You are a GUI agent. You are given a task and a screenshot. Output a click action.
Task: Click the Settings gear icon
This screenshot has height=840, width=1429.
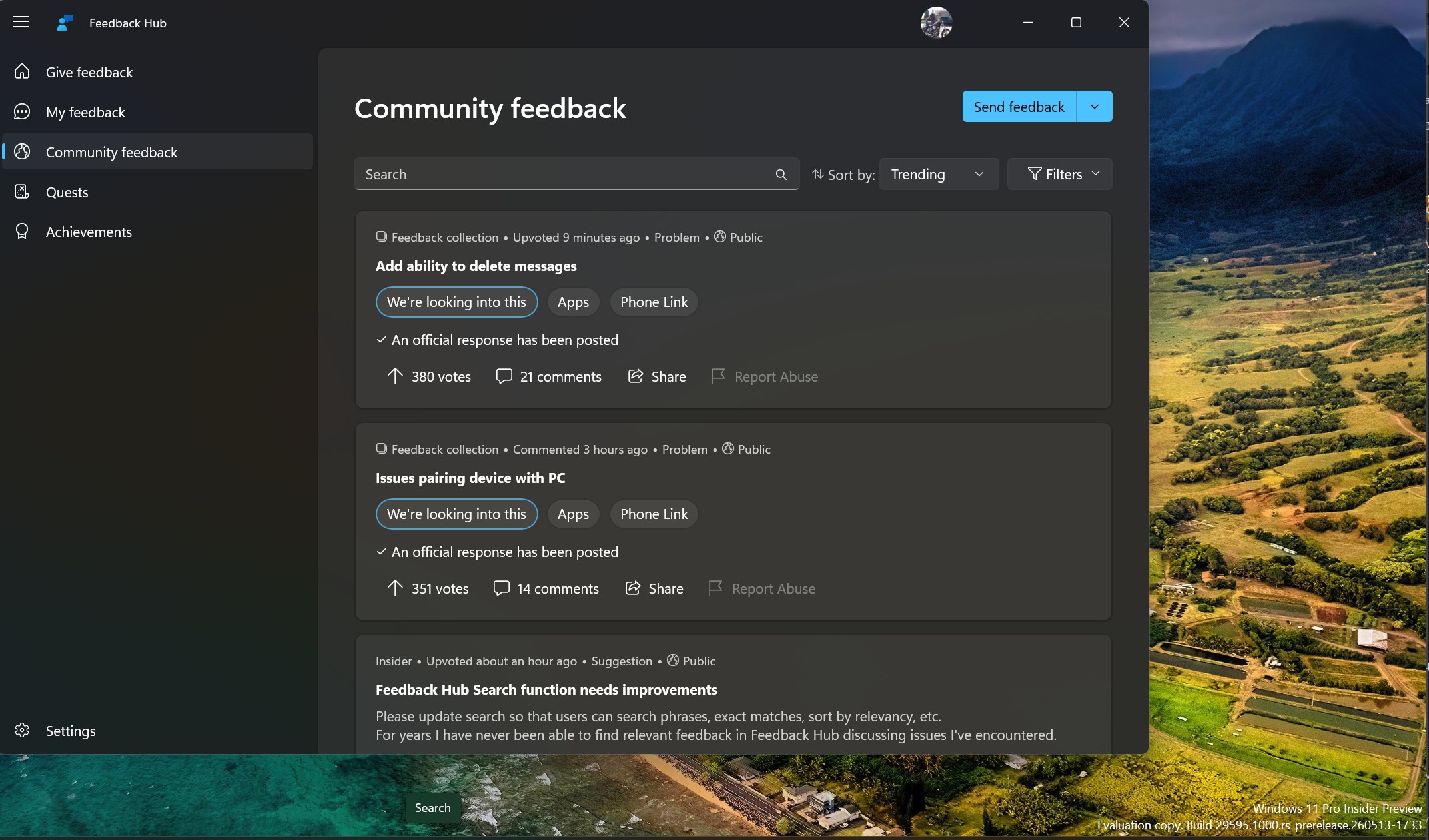click(x=22, y=730)
